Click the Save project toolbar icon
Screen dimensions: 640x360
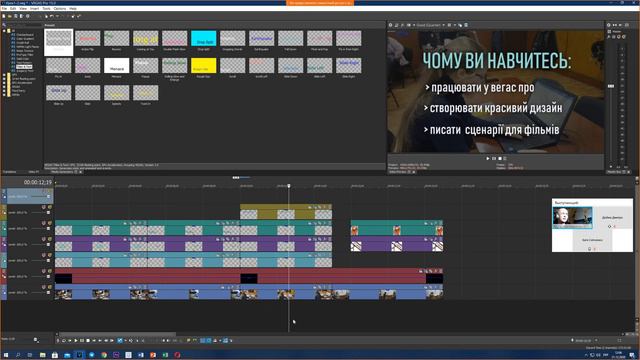tap(16, 16)
